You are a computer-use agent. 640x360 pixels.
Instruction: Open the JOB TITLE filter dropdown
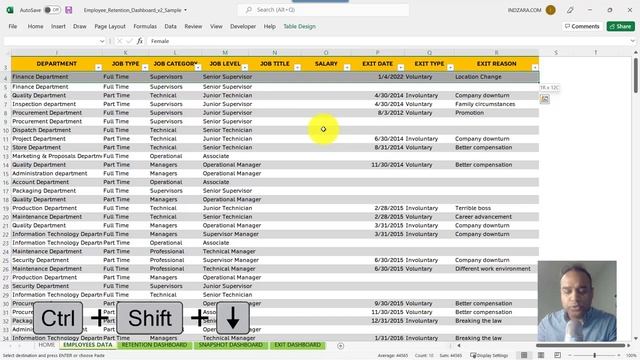click(297, 67)
